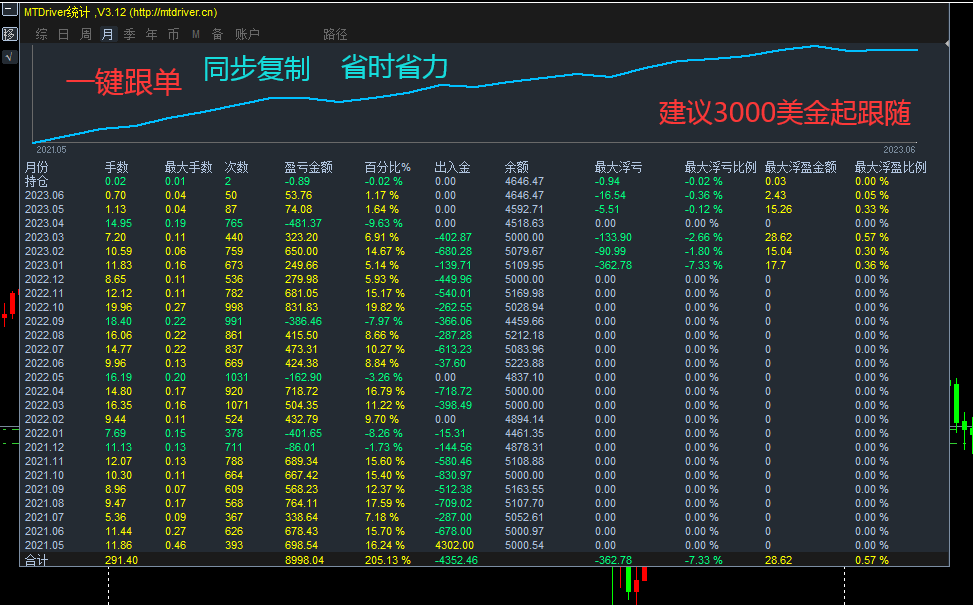
Task: Open the 备 notes tab
Action: pos(217,34)
